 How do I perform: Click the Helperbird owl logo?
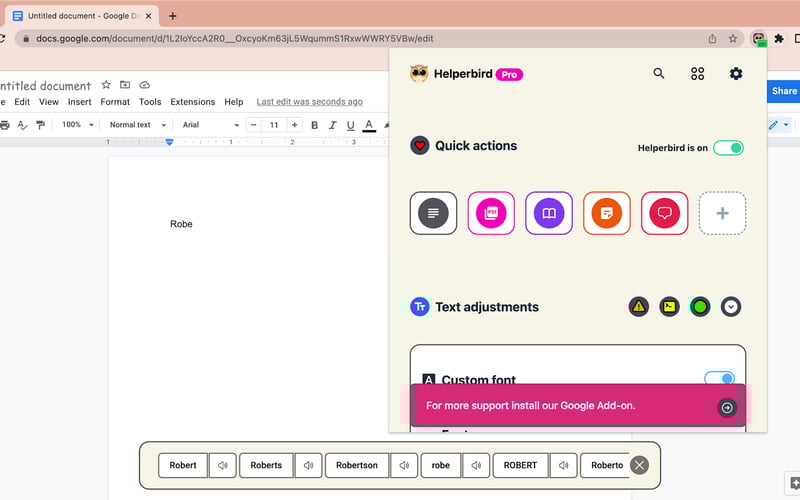pos(419,74)
